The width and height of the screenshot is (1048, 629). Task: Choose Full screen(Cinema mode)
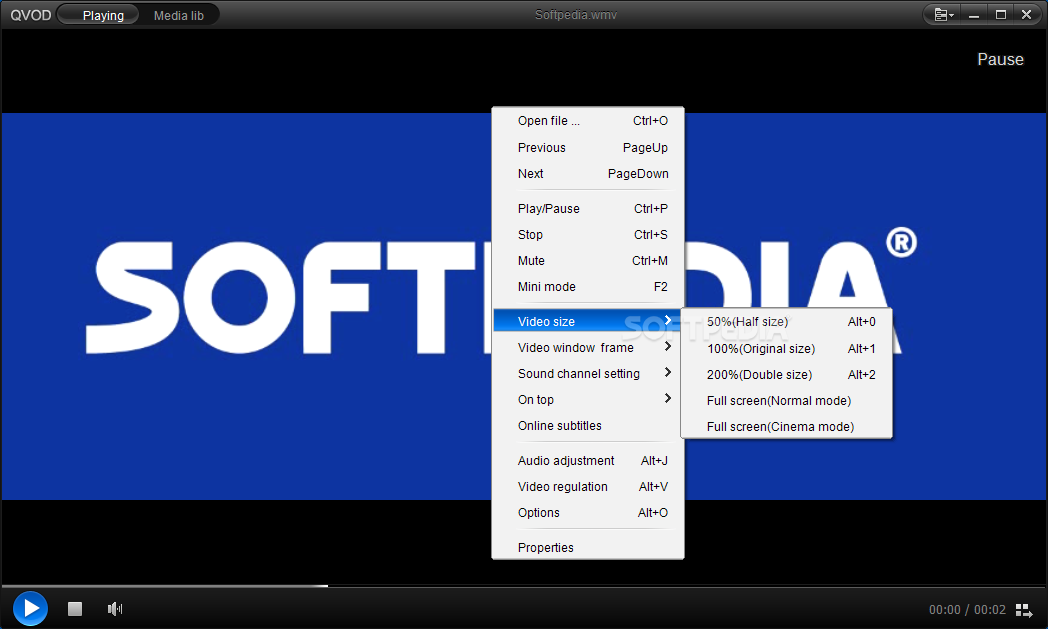[x=787, y=426]
